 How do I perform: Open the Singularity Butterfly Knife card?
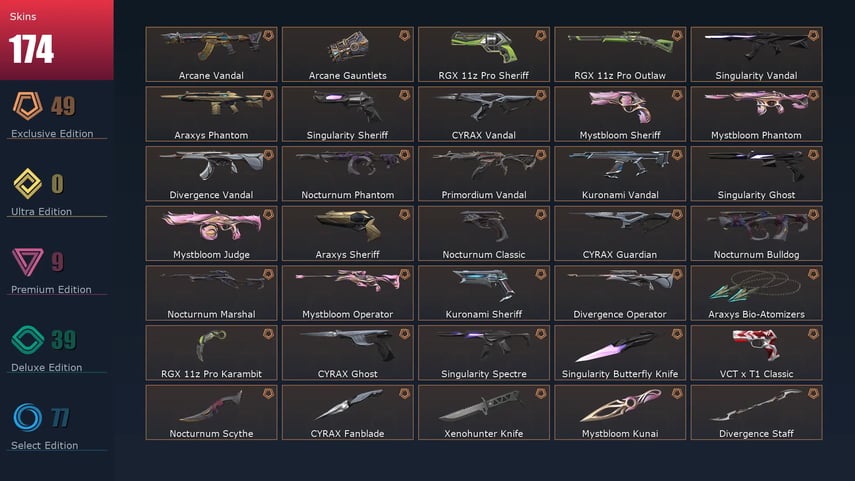coord(620,353)
